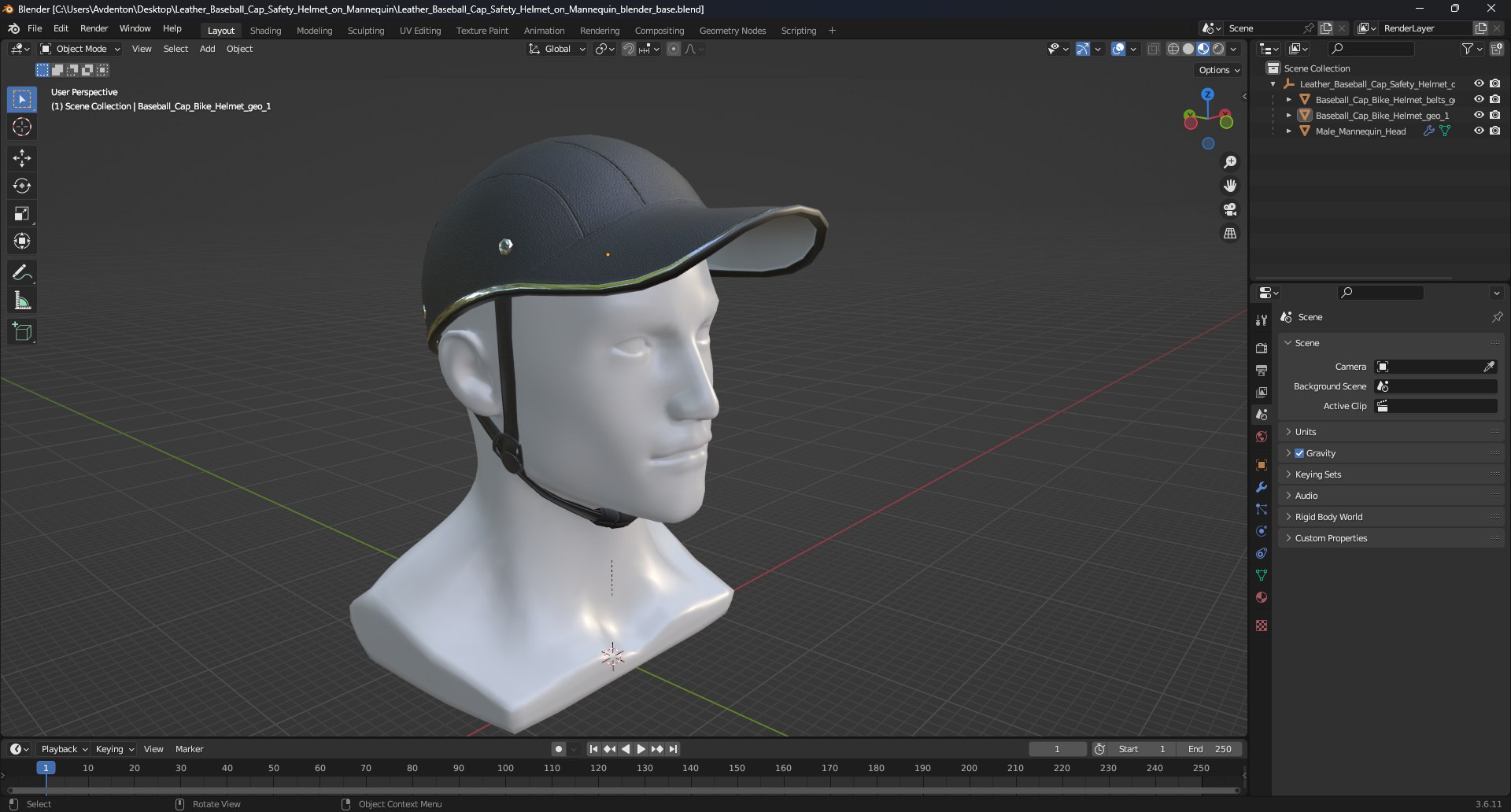Image resolution: width=1511 pixels, height=812 pixels.
Task: Switch to the UV Editing workspace tab
Action: [420, 31]
